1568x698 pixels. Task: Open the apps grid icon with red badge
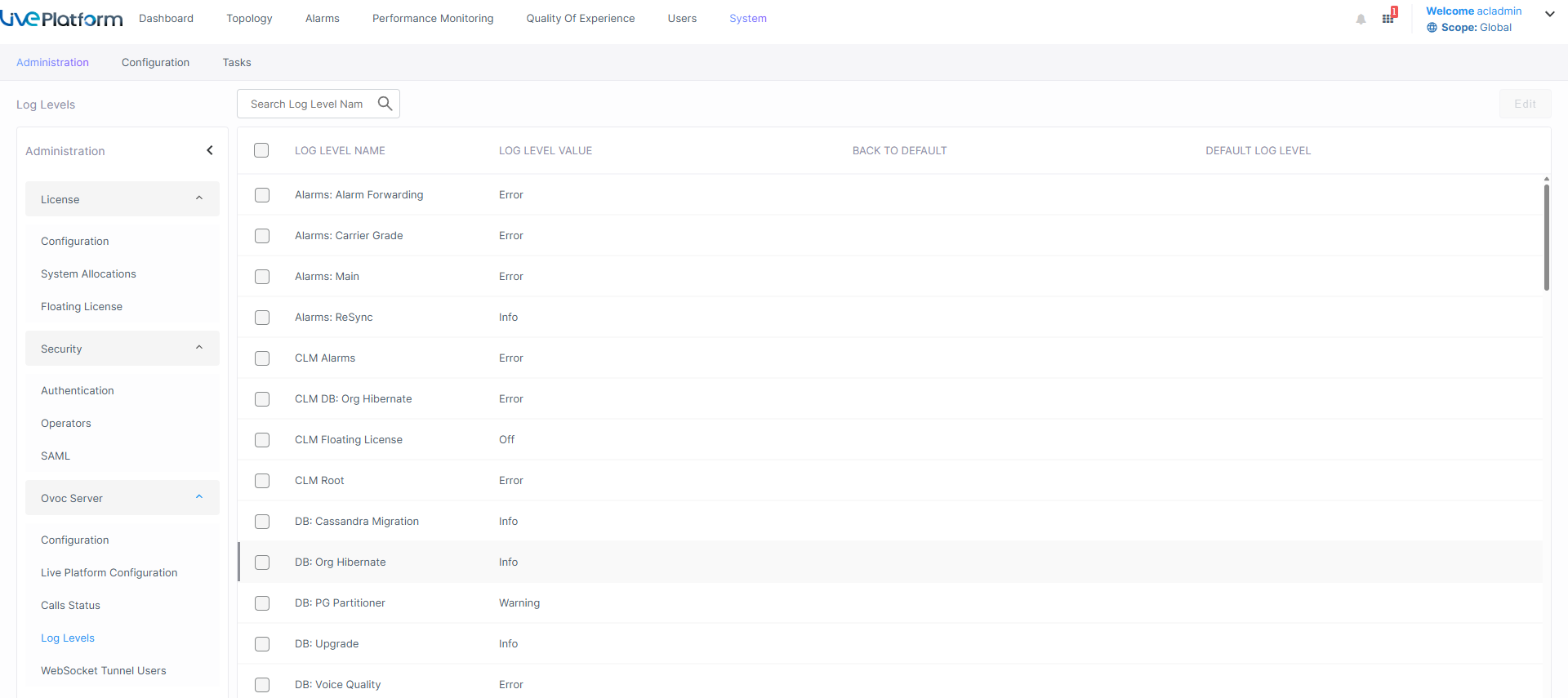1388,18
